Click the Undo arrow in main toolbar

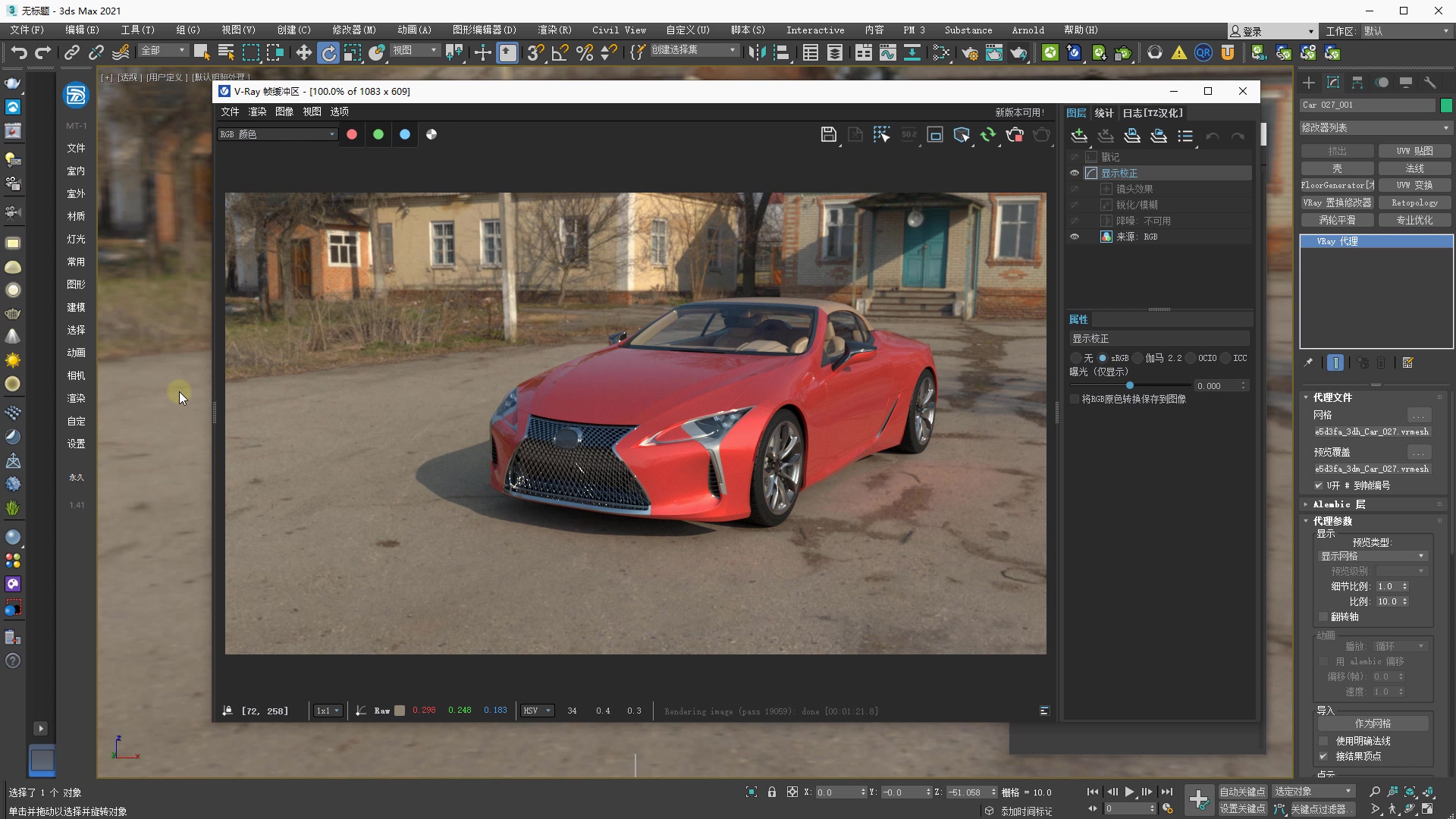(19, 52)
